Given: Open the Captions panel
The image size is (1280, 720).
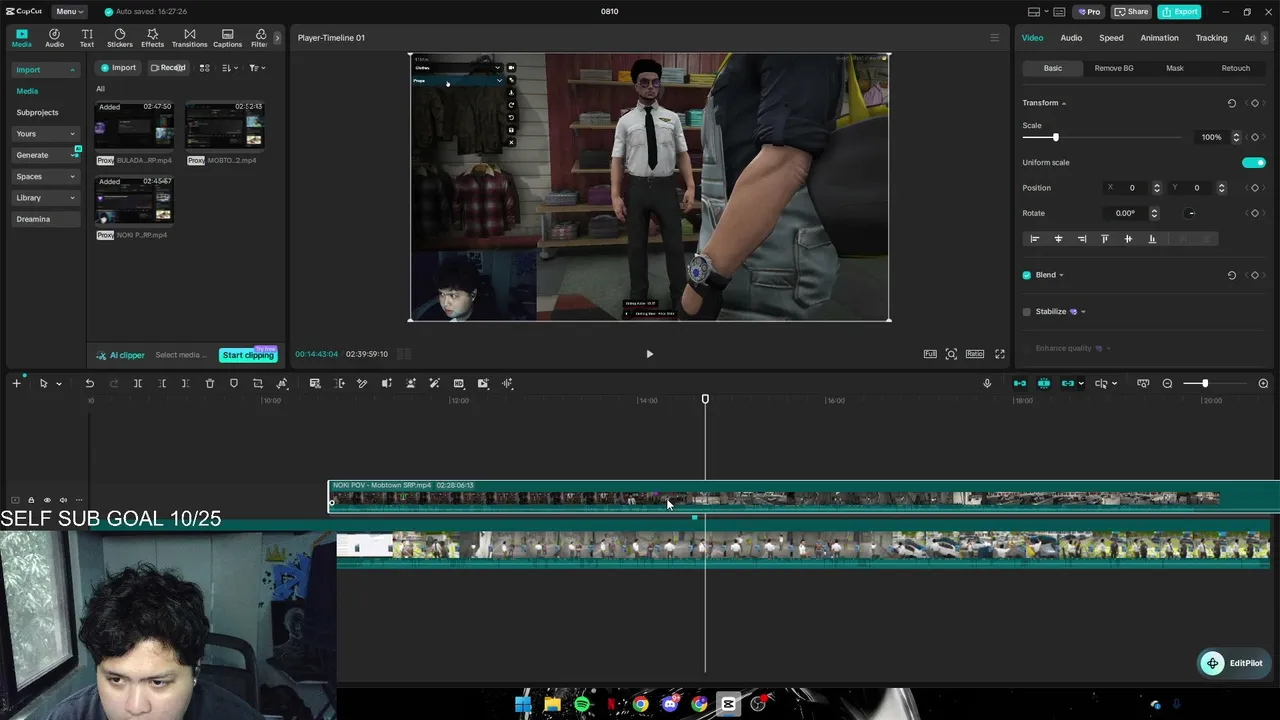Looking at the screenshot, I should 227,38.
